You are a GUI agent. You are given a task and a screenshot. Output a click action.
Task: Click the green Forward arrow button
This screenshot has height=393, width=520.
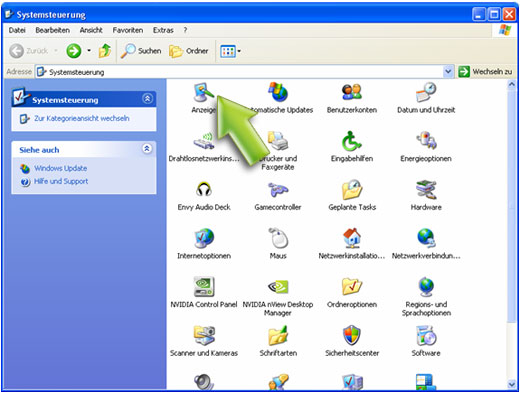coord(74,51)
